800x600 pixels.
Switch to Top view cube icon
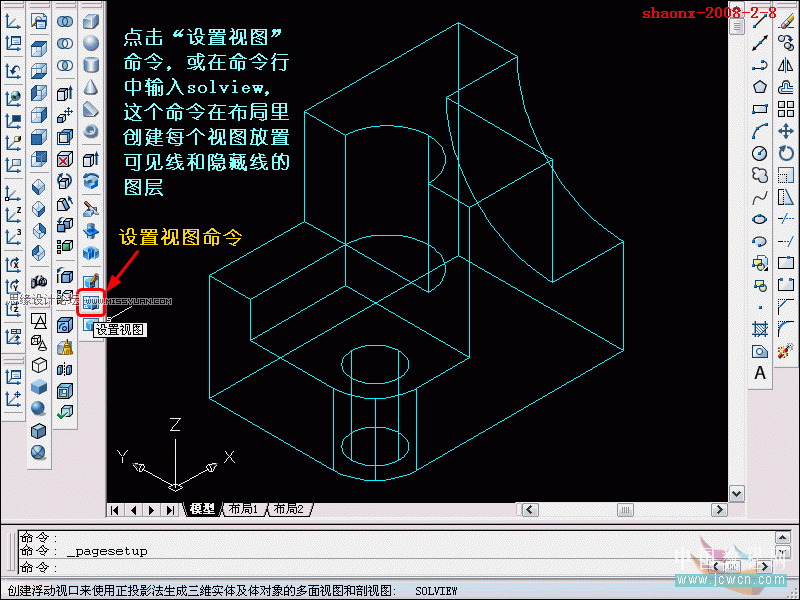[x=39, y=48]
